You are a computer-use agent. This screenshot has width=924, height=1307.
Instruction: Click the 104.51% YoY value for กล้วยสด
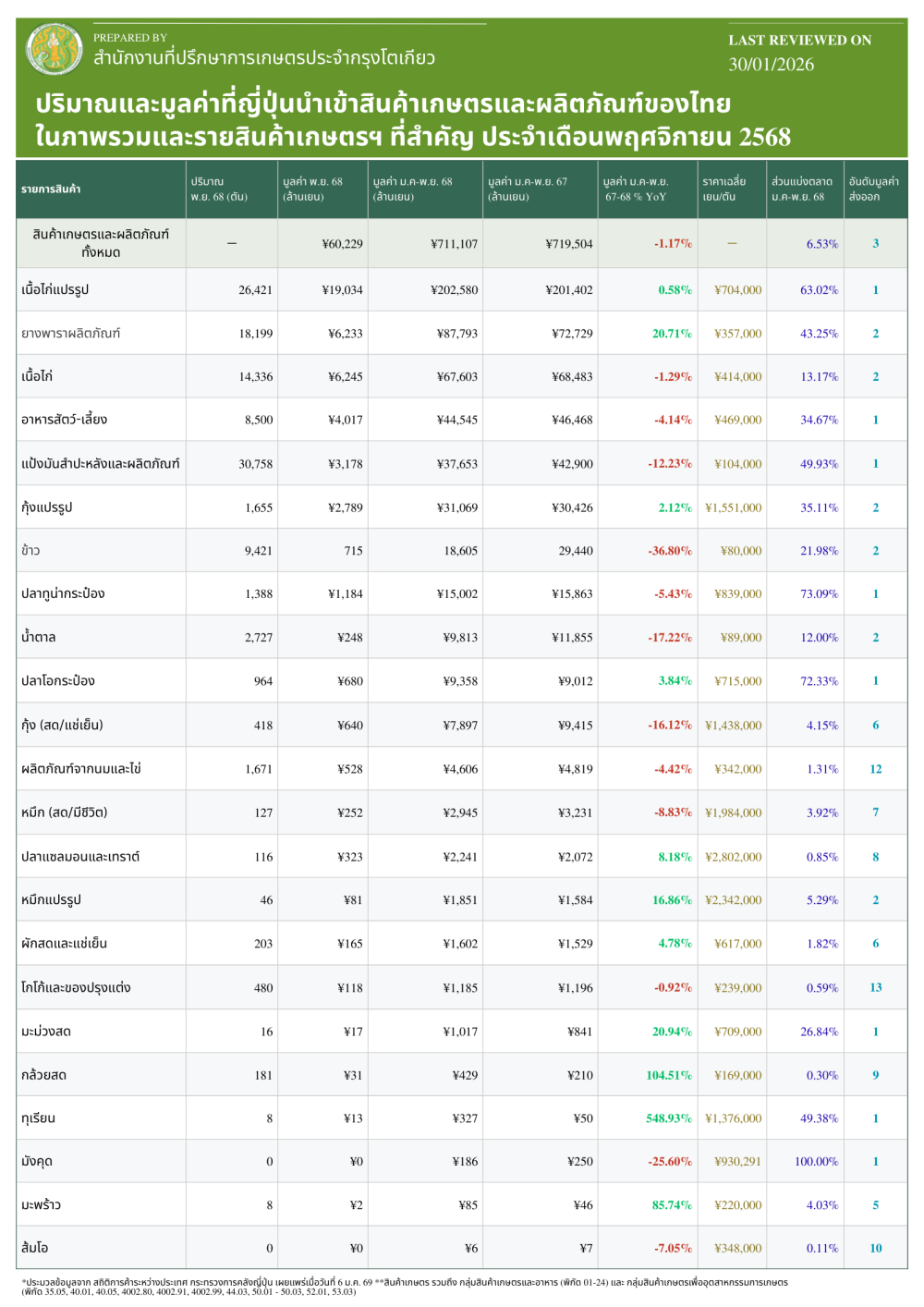(x=668, y=1075)
